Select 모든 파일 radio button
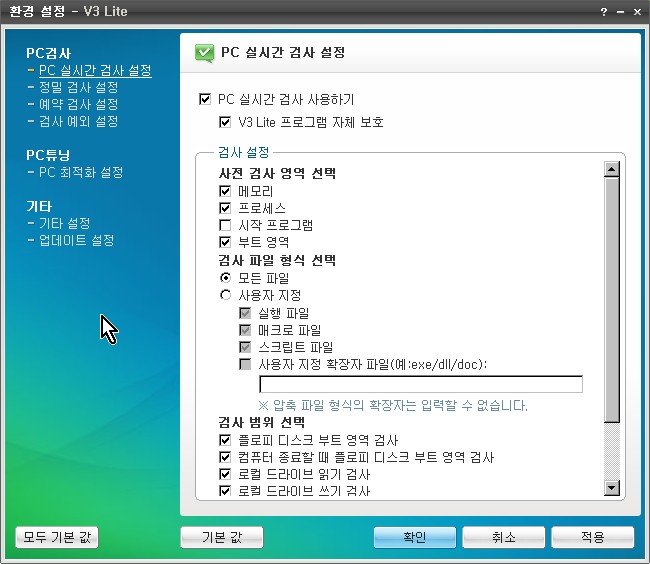This screenshot has height=564, width=650. click(225, 278)
